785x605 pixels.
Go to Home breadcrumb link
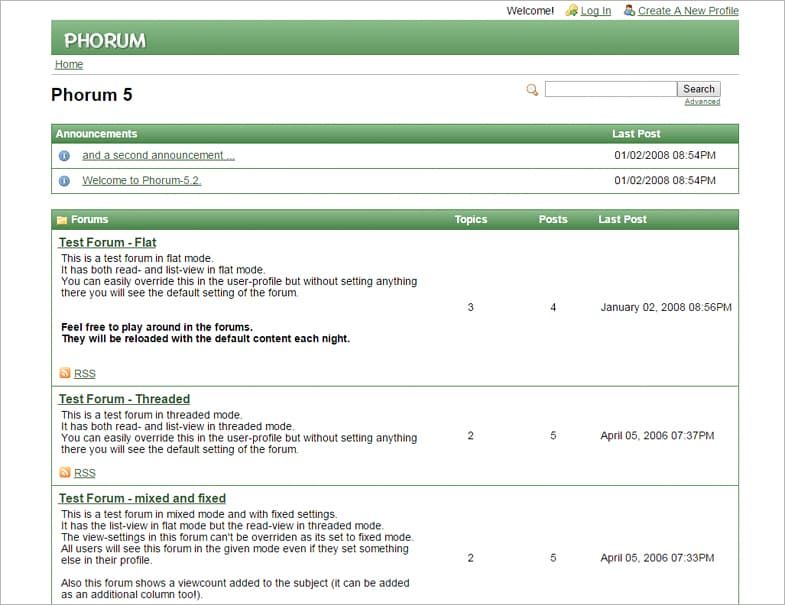pyautogui.click(x=69, y=64)
